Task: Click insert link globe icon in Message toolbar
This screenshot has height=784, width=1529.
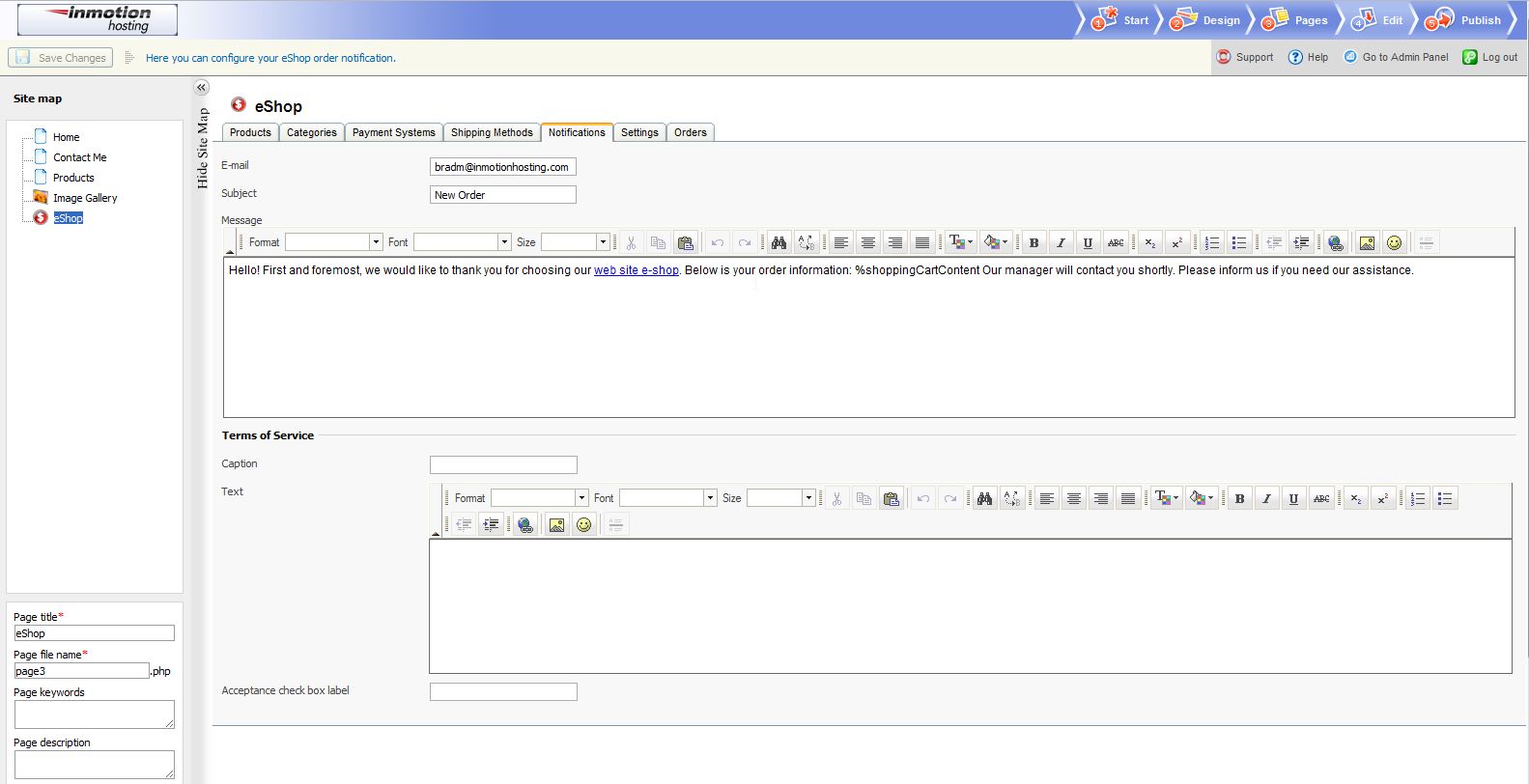Action: pos(1335,242)
